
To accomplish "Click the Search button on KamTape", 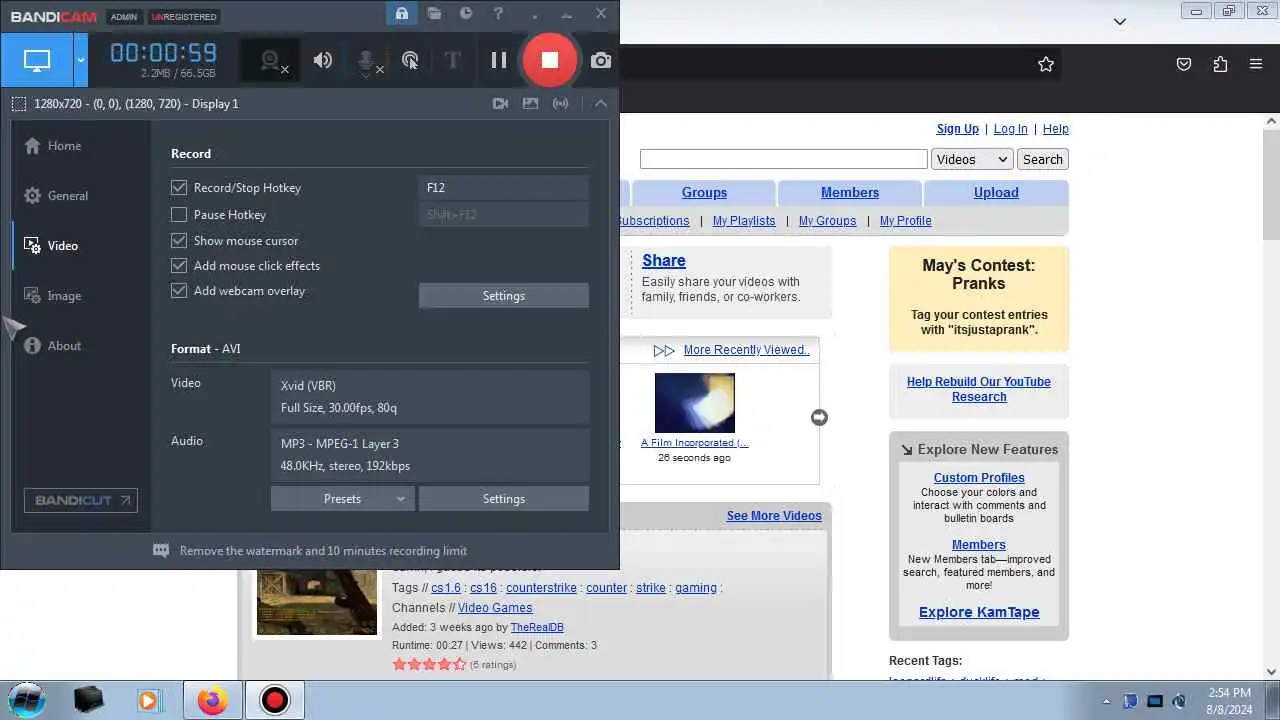I will click(1043, 159).
